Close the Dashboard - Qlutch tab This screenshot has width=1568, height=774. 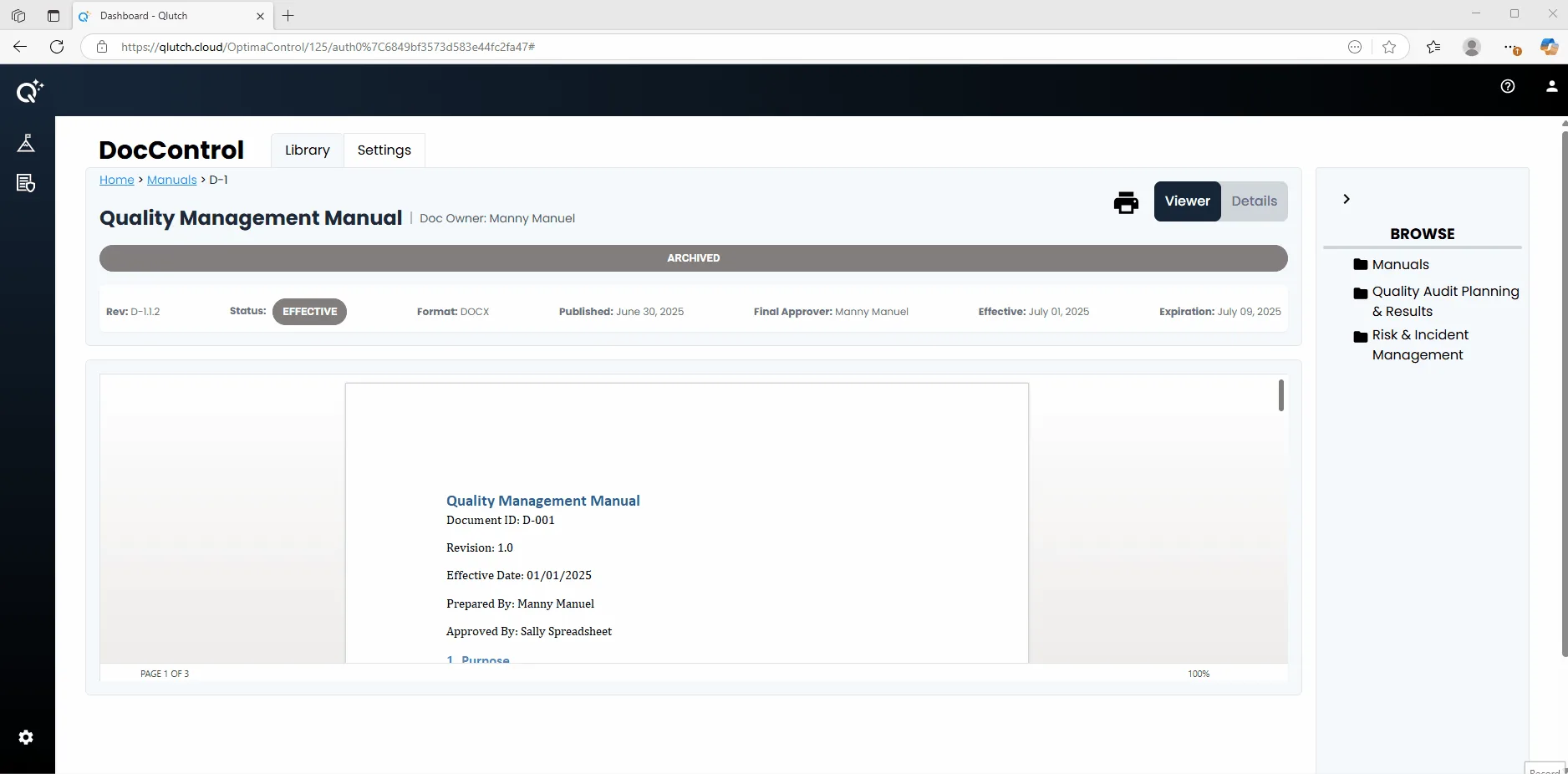click(260, 16)
